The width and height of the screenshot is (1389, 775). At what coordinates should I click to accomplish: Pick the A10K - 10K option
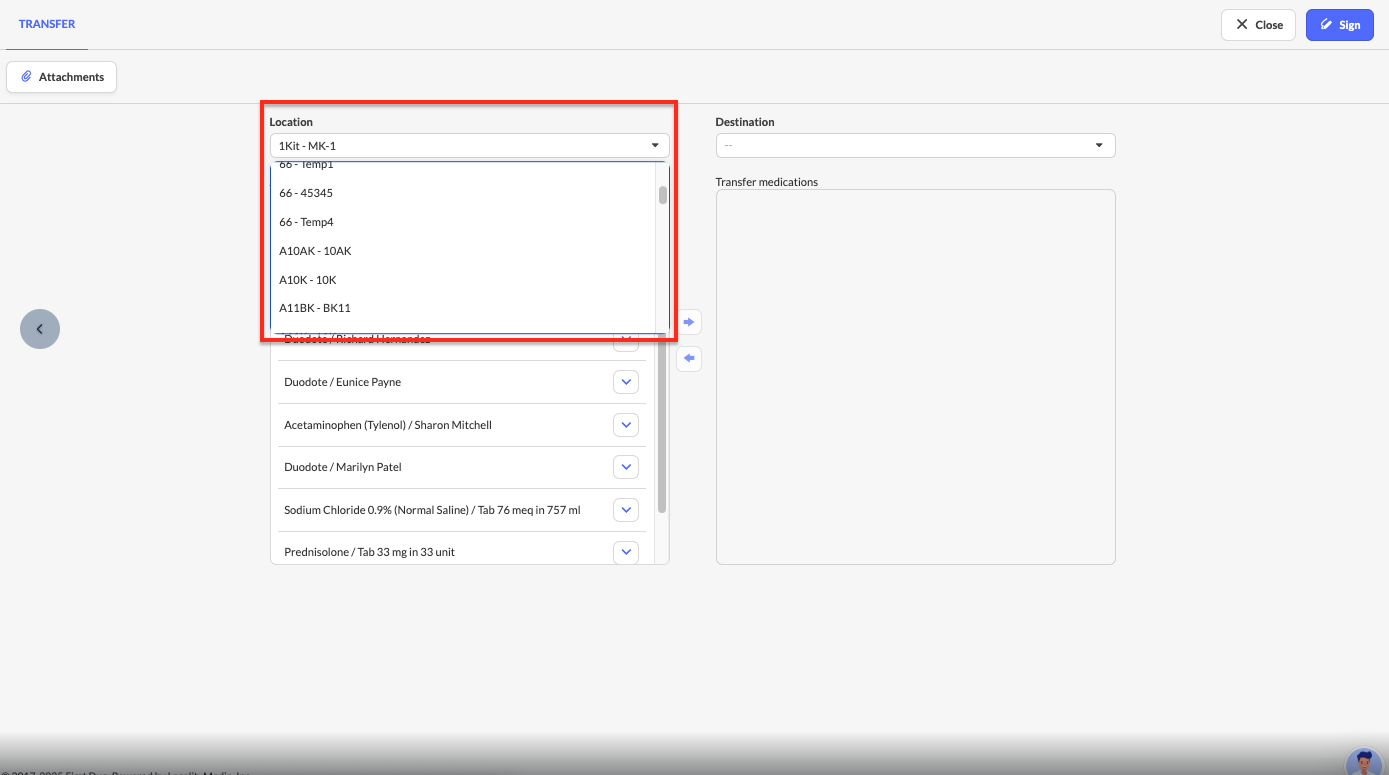coord(308,280)
